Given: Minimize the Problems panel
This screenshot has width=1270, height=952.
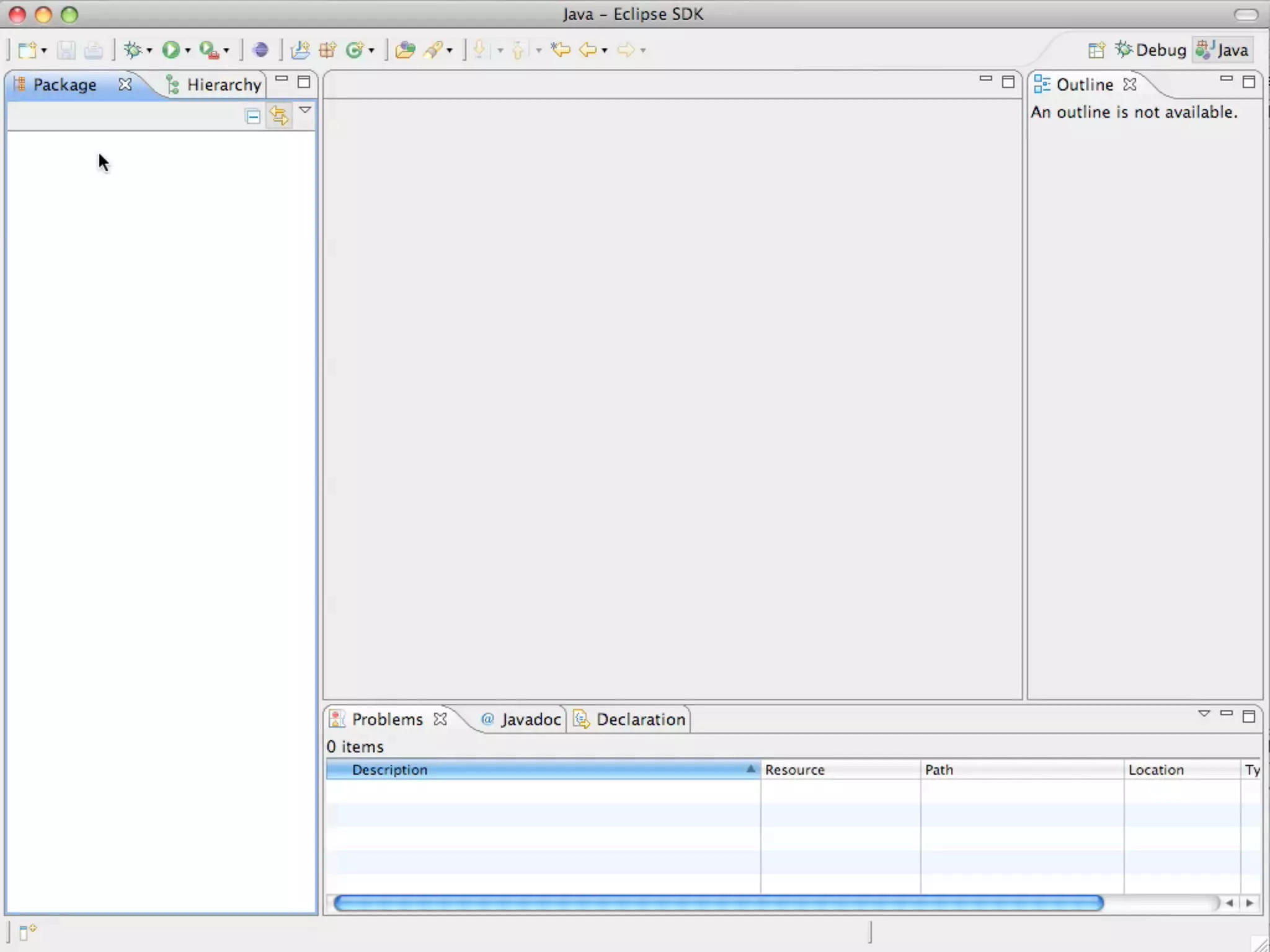Looking at the screenshot, I should tap(1227, 713).
